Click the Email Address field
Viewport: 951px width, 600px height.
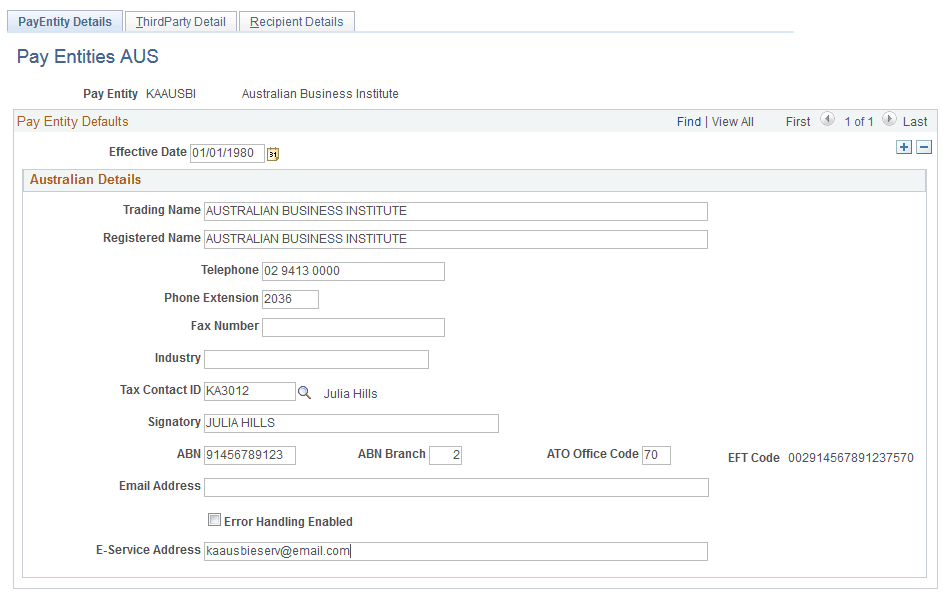coord(455,487)
